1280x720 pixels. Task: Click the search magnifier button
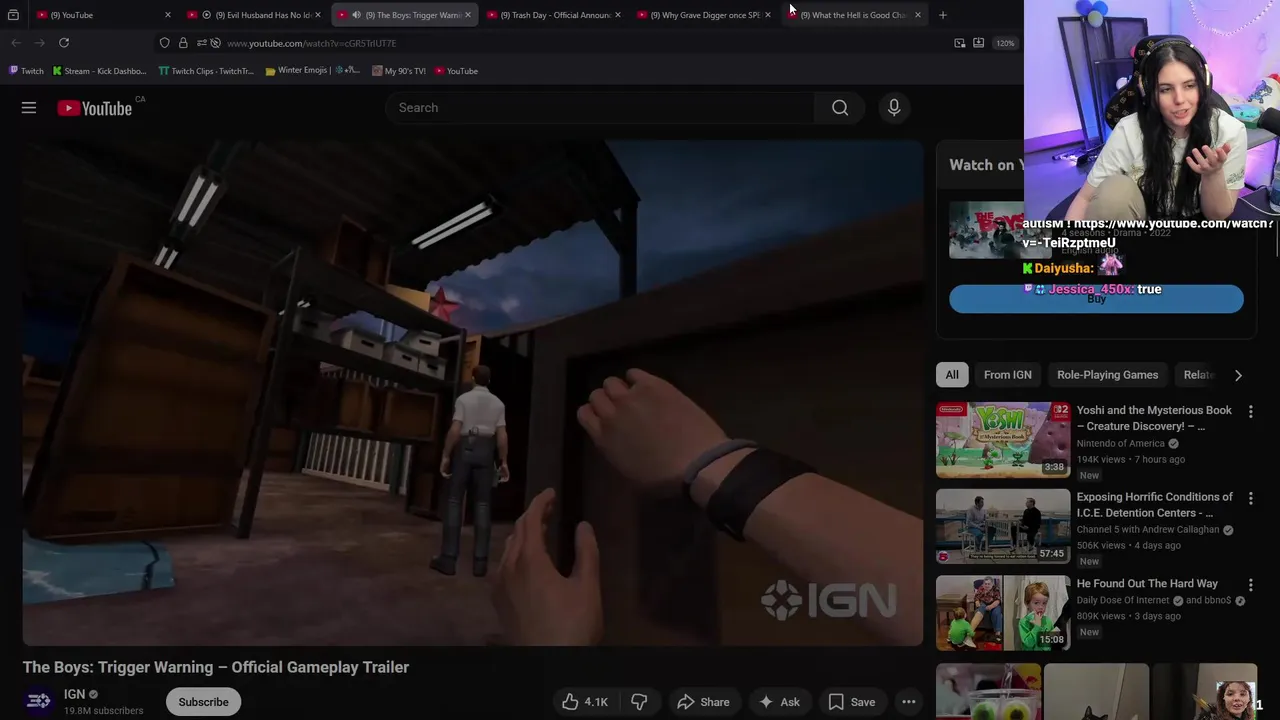[840, 108]
